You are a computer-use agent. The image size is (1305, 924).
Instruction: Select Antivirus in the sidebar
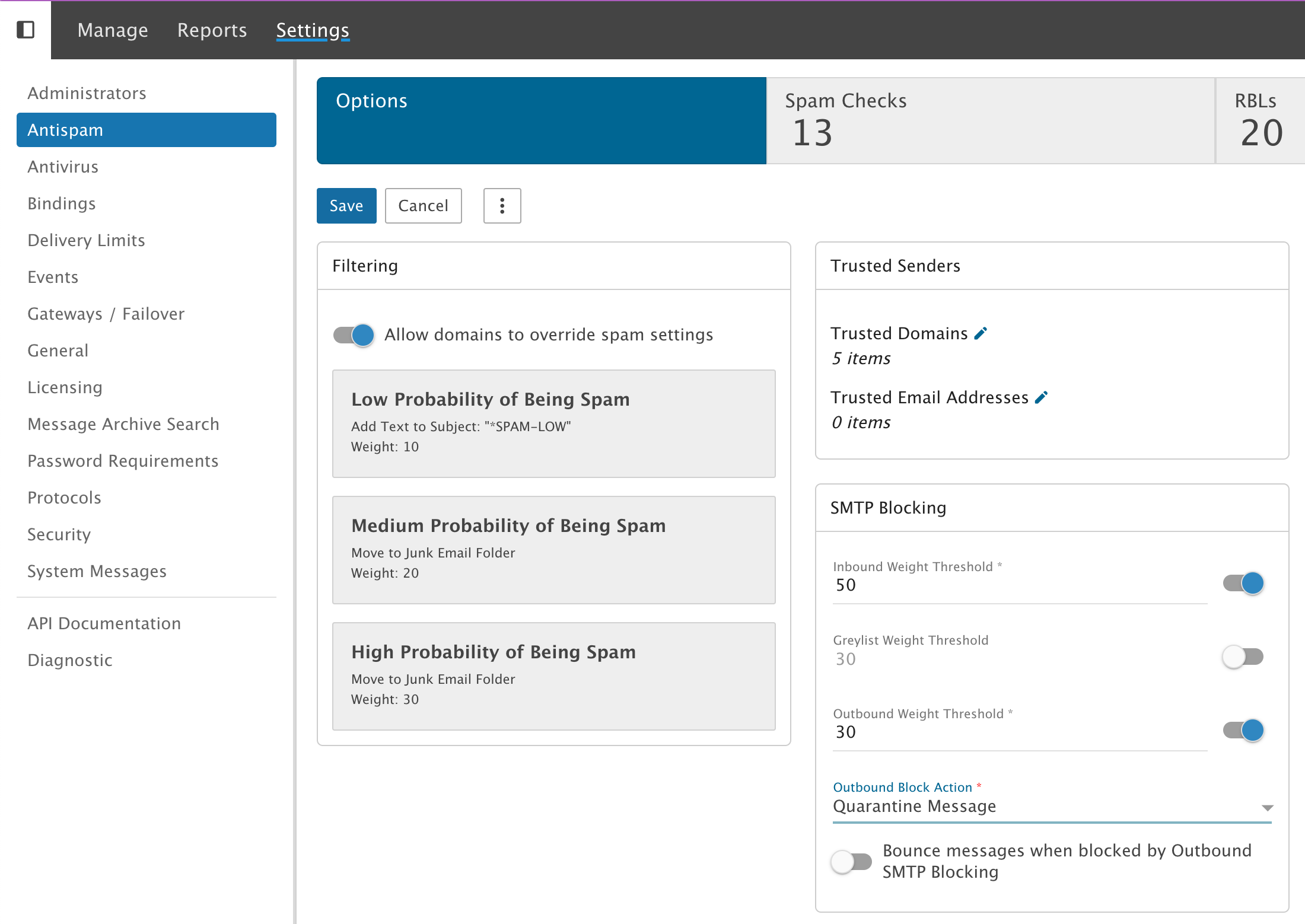(63, 167)
